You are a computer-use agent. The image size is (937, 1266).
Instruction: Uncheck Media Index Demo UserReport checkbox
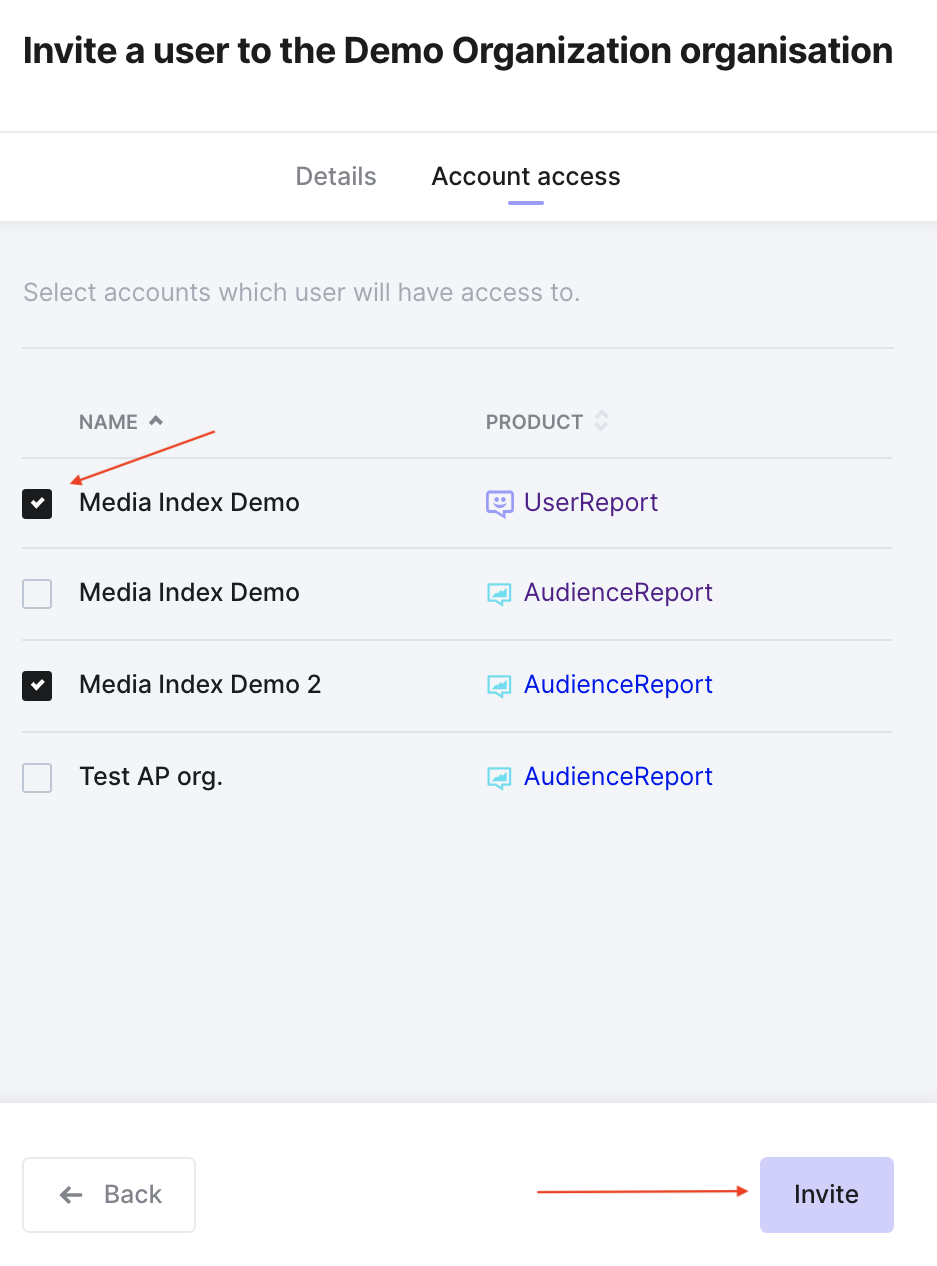pyautogui.click(x=37, y=504)
